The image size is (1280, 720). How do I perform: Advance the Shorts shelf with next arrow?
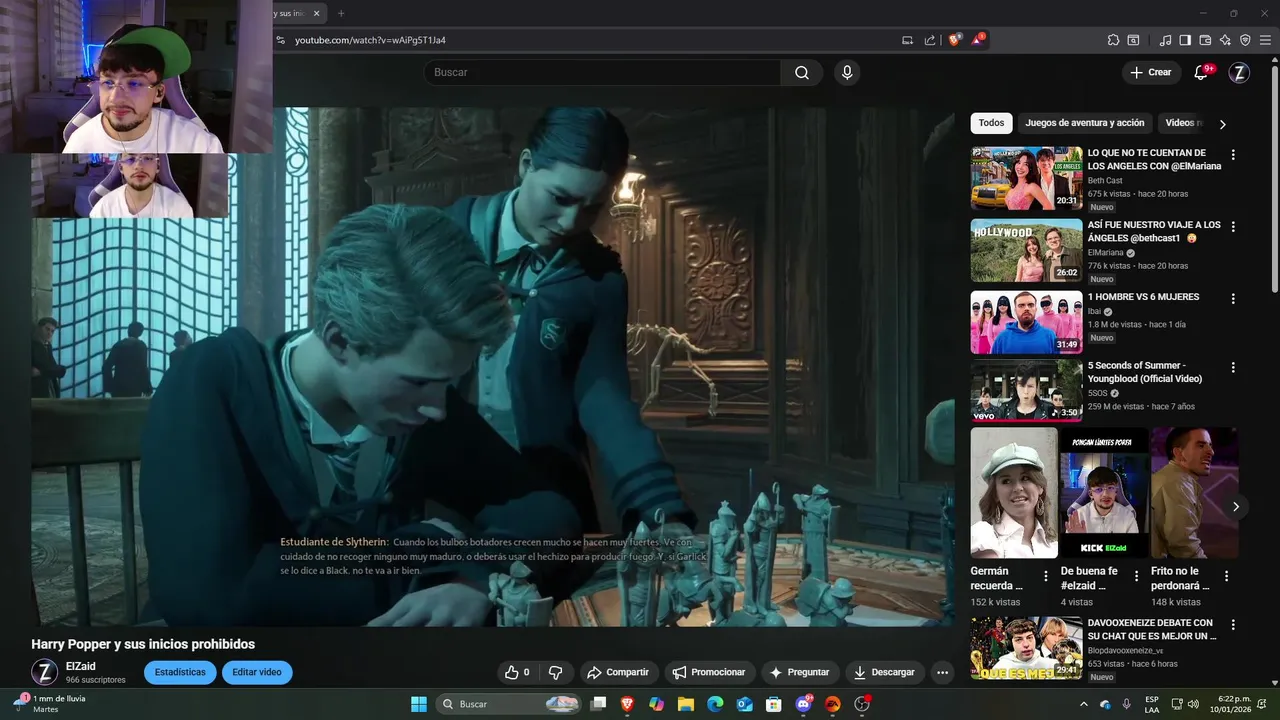pyautogui.click(x=1235, y=506)
